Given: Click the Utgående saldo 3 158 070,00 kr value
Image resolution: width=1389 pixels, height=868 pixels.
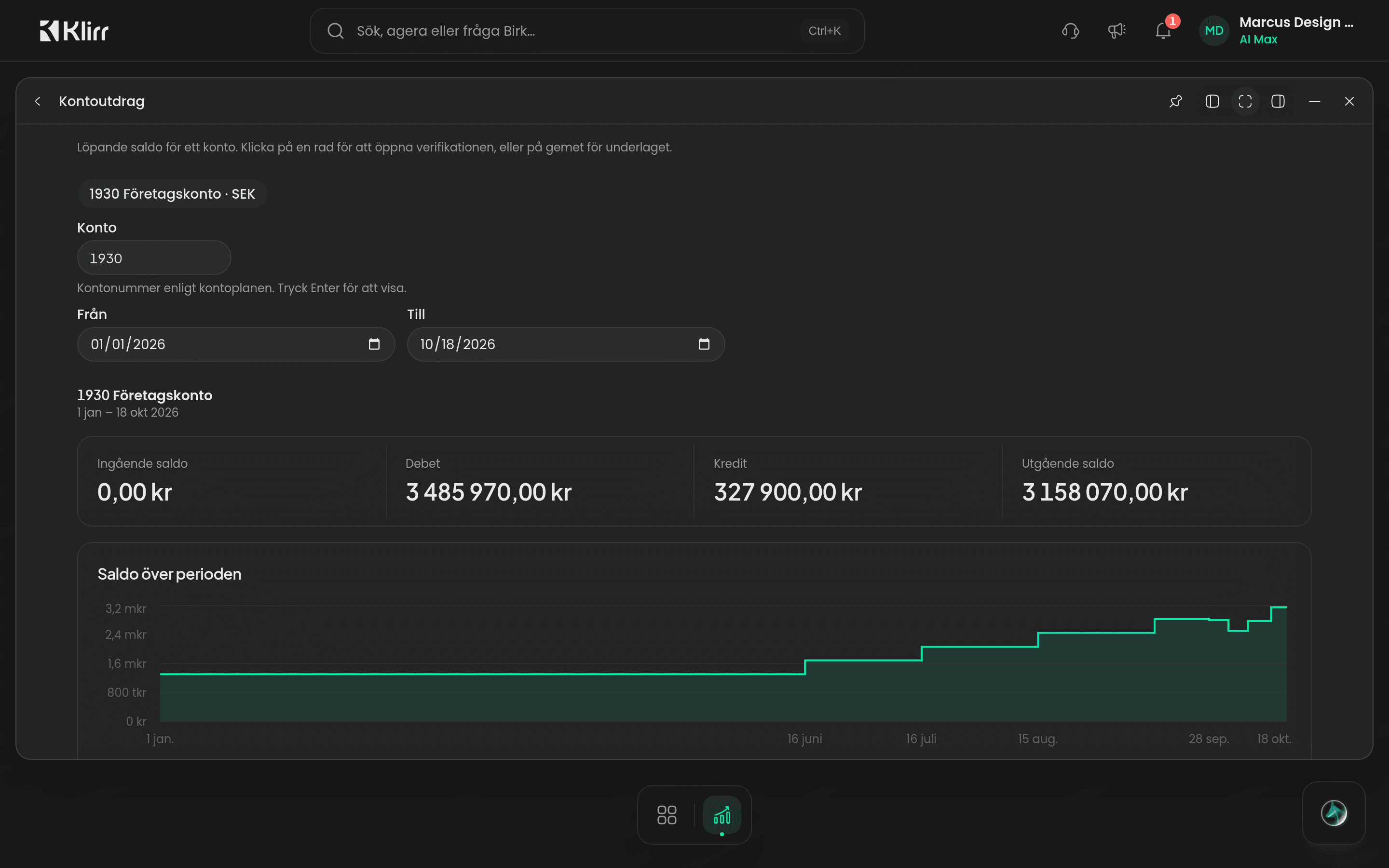Looking at the screenshot, I should tap(1104, 492).
